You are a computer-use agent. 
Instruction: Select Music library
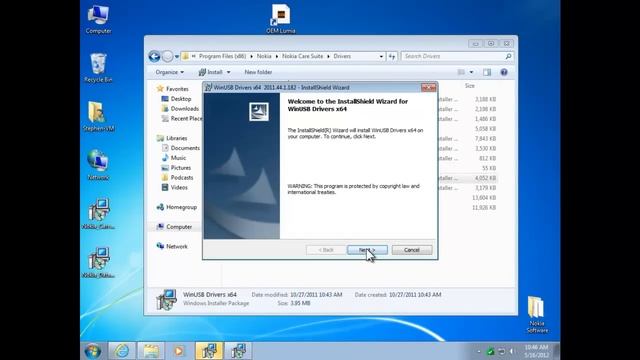coord(174,158)
